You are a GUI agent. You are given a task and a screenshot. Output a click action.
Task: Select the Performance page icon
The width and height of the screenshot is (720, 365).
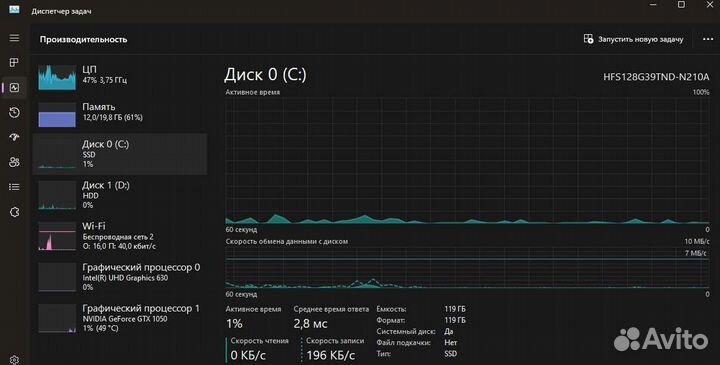(14, 87)
